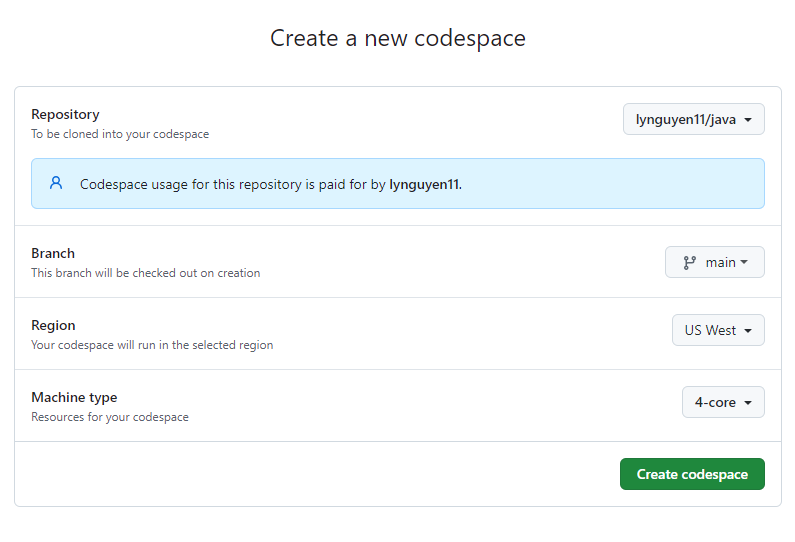Open the 4-core machine type dropdown

723,402
